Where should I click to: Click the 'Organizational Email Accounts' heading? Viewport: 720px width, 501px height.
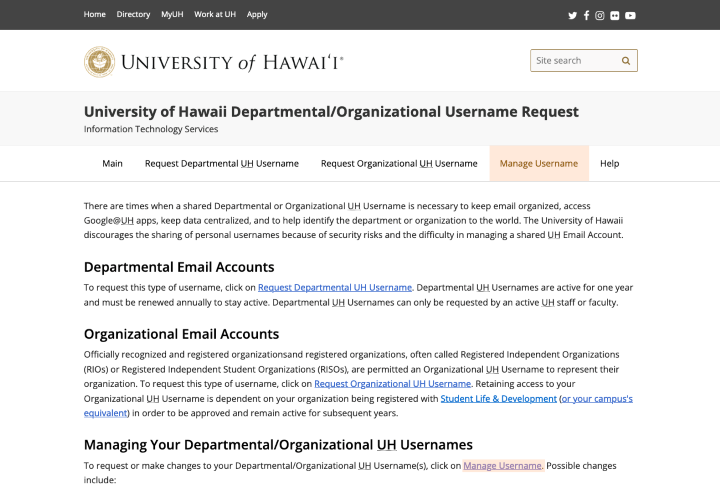coord(181,334)
